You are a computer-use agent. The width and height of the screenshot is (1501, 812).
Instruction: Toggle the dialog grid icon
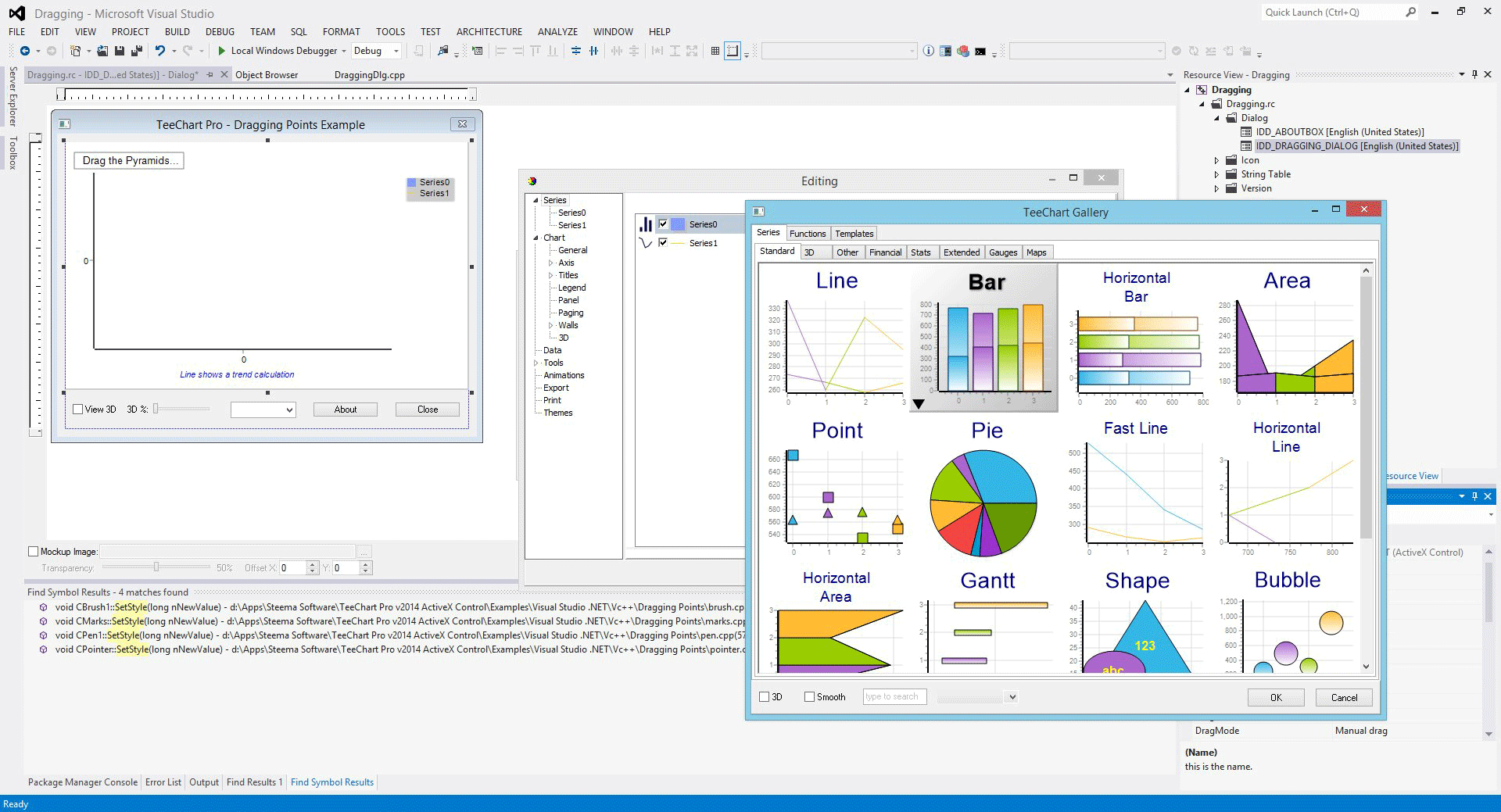(x=715, y=51)
